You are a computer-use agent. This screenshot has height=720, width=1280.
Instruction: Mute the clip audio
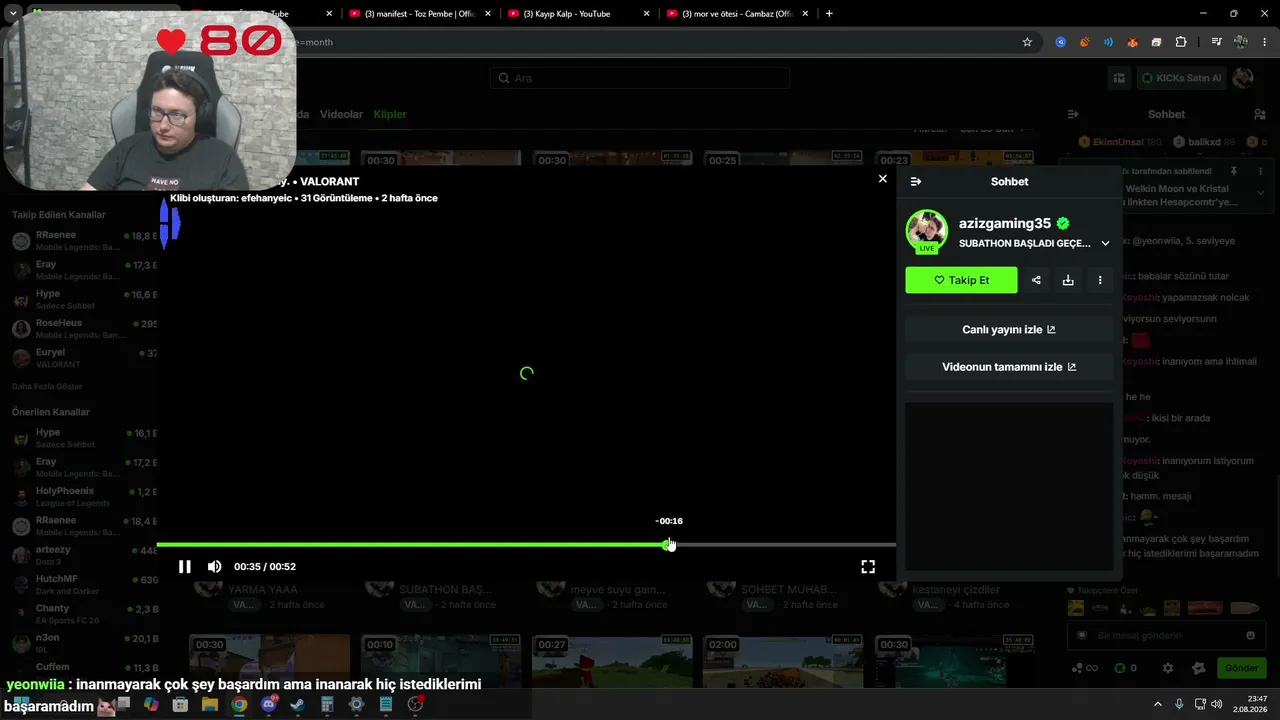(215, 566)
